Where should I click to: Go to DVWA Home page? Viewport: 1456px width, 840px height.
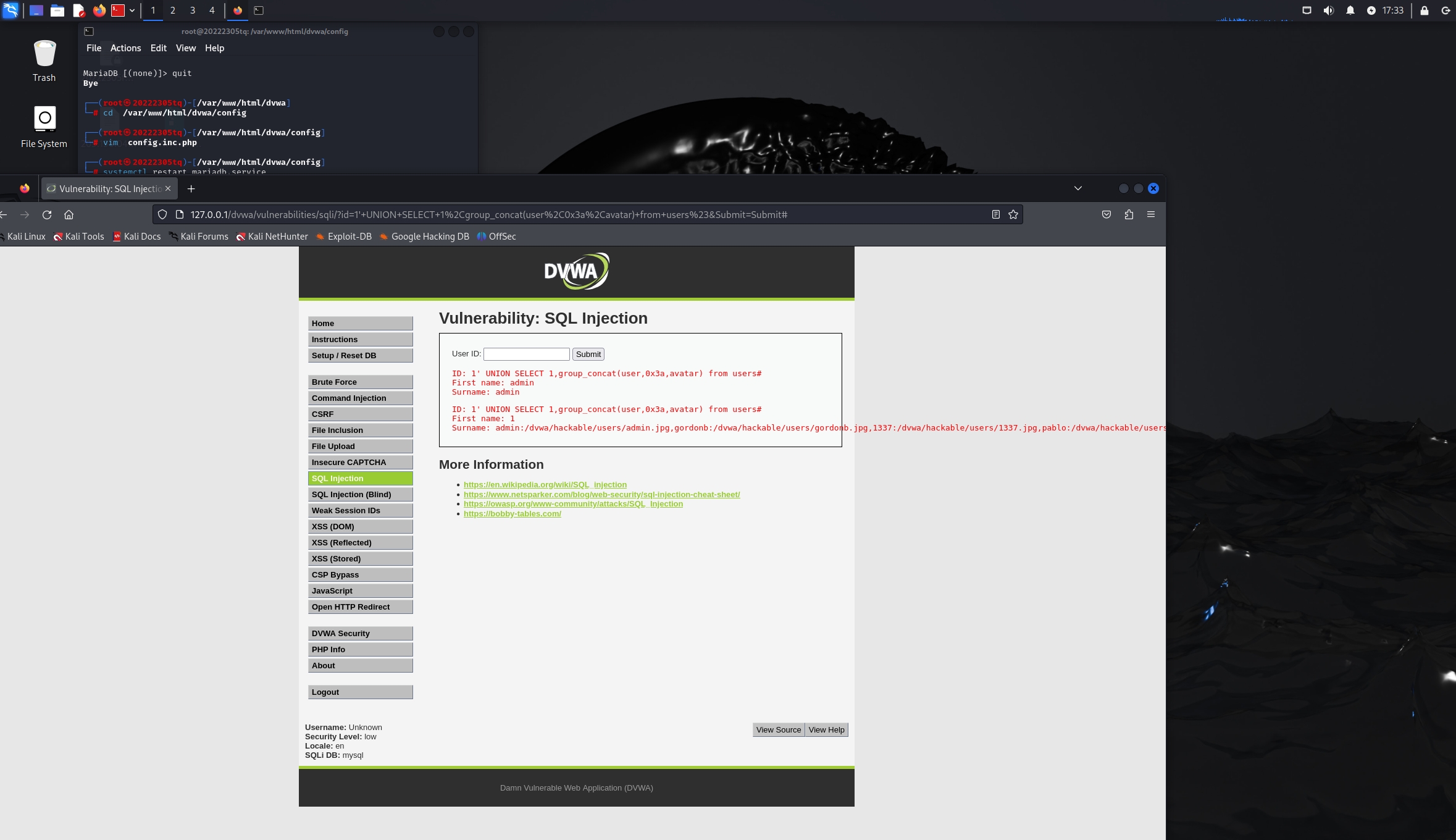click(361, 324)
